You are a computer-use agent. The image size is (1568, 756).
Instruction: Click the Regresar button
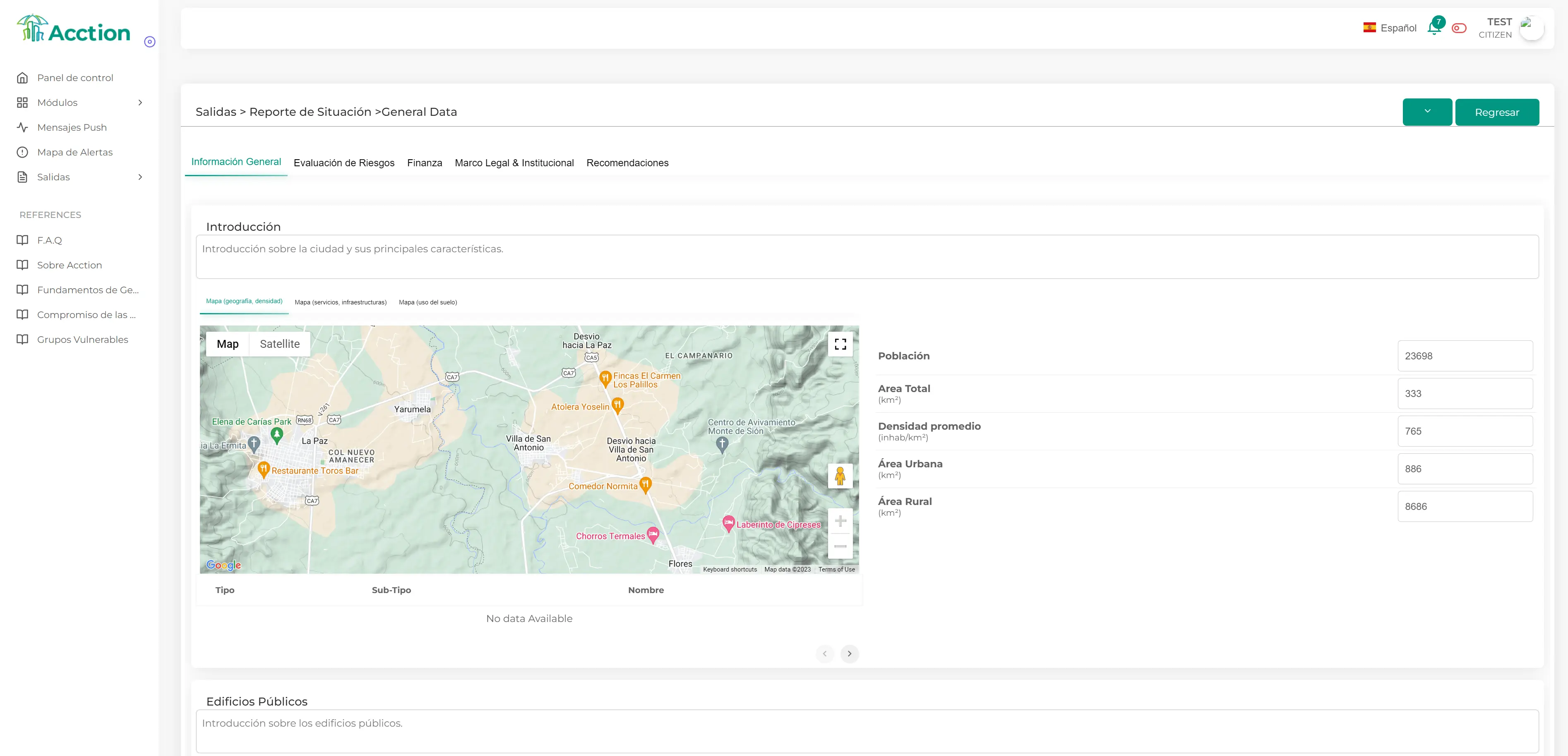coord(1497,112)
